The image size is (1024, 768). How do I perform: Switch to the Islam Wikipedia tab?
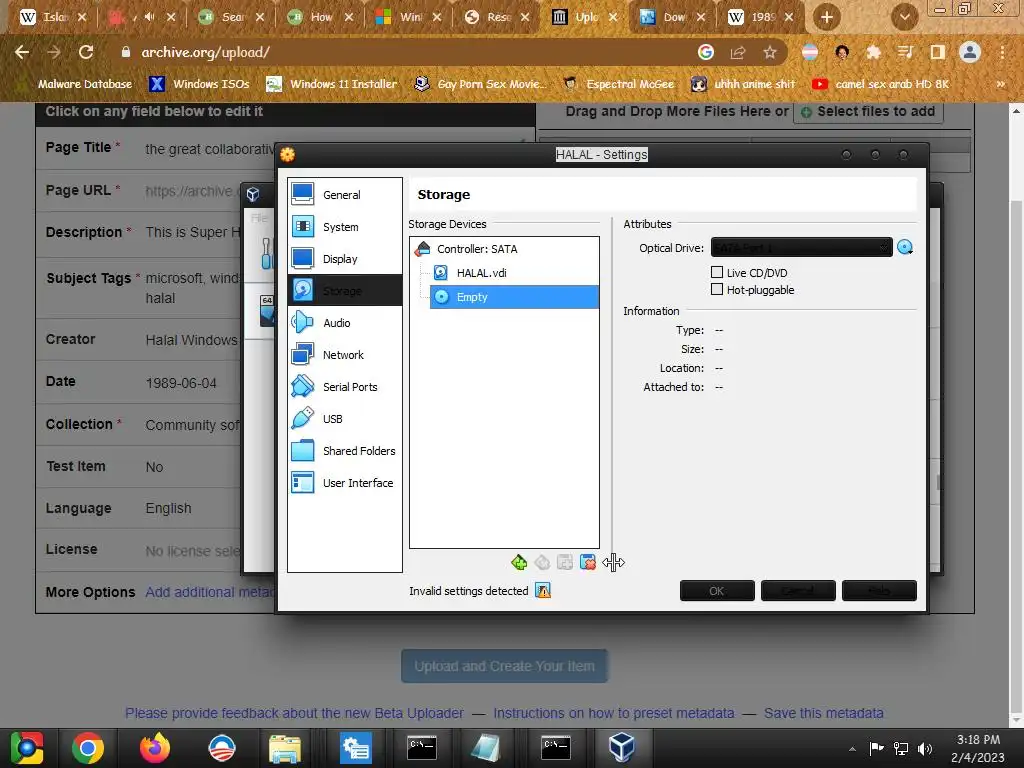[x=52, y=17]
